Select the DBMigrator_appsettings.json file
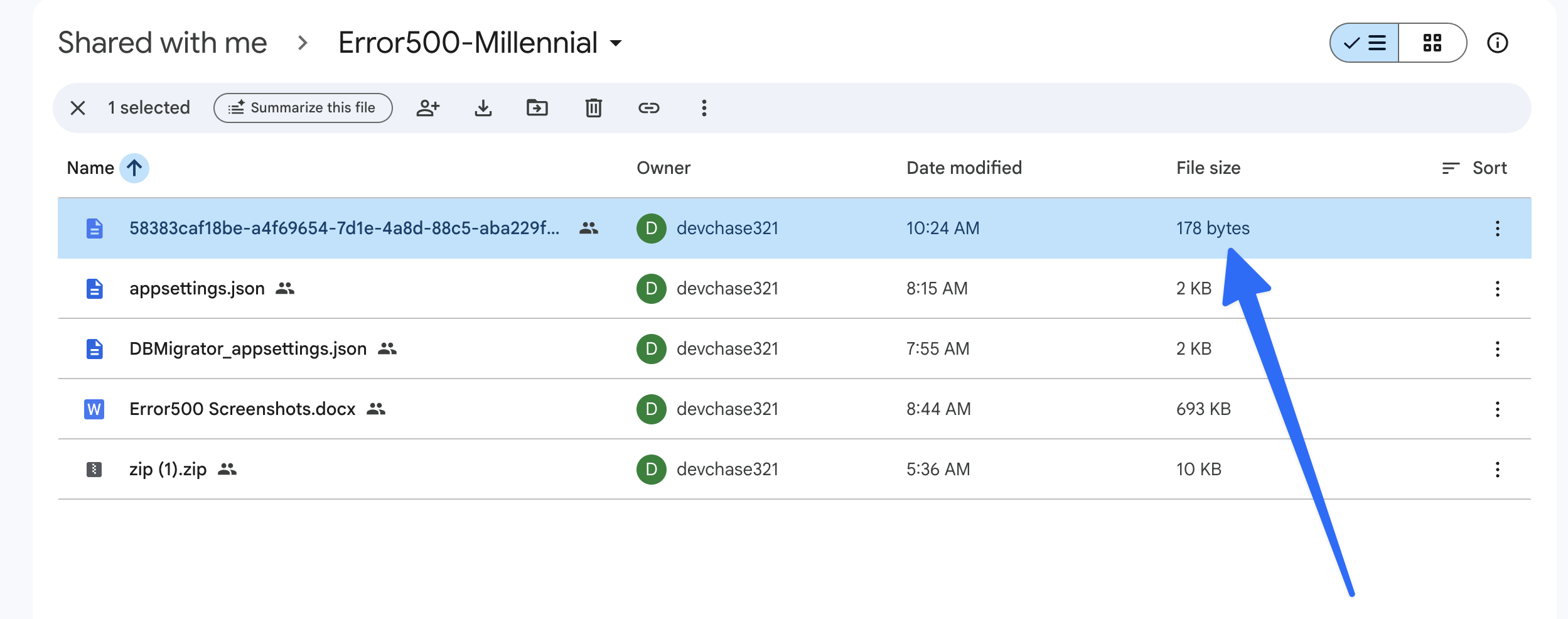Screen dimensions: 1568x619 (x=248, y=349)
